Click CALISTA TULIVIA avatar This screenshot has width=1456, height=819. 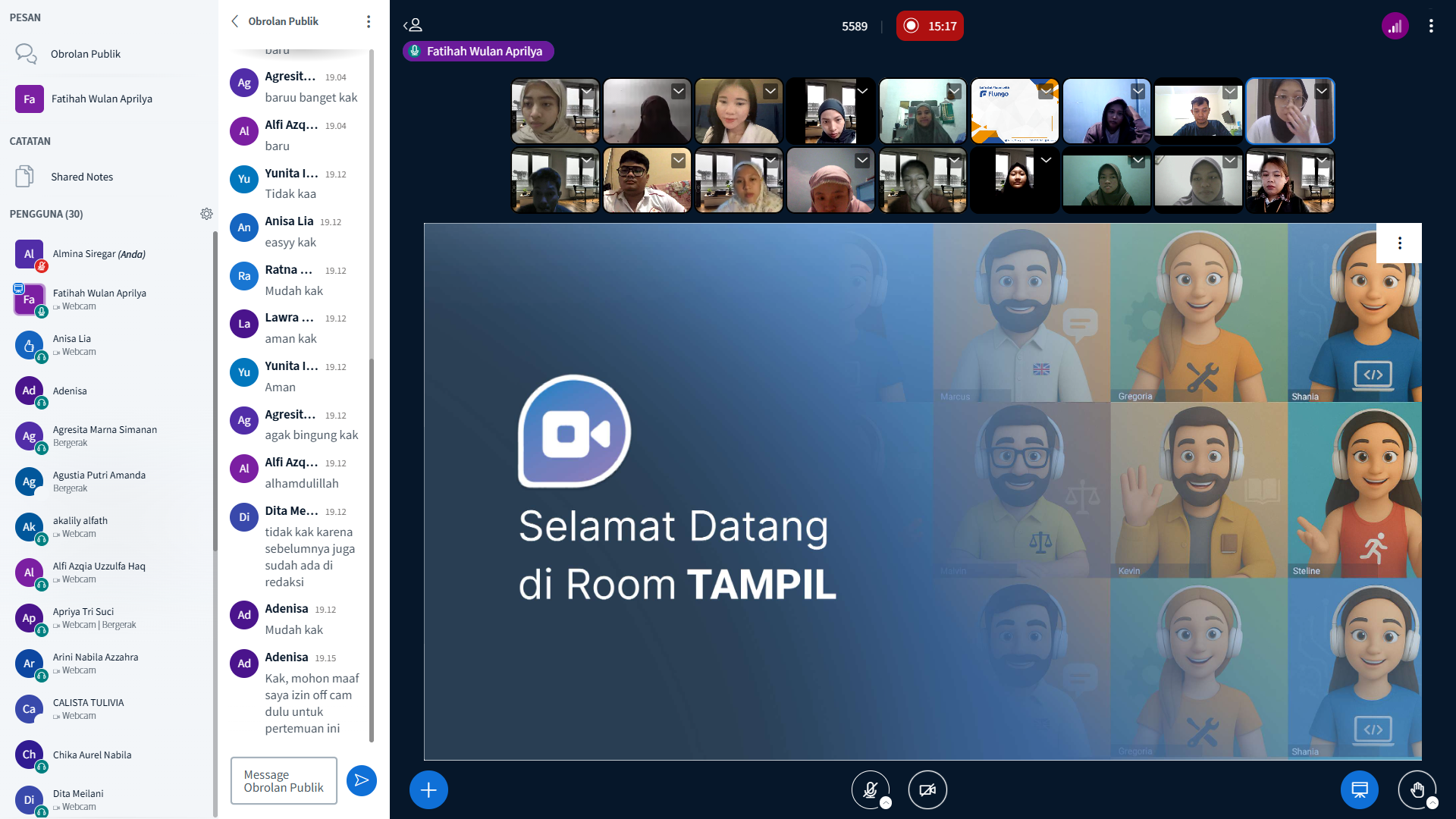tap(29, 709)
